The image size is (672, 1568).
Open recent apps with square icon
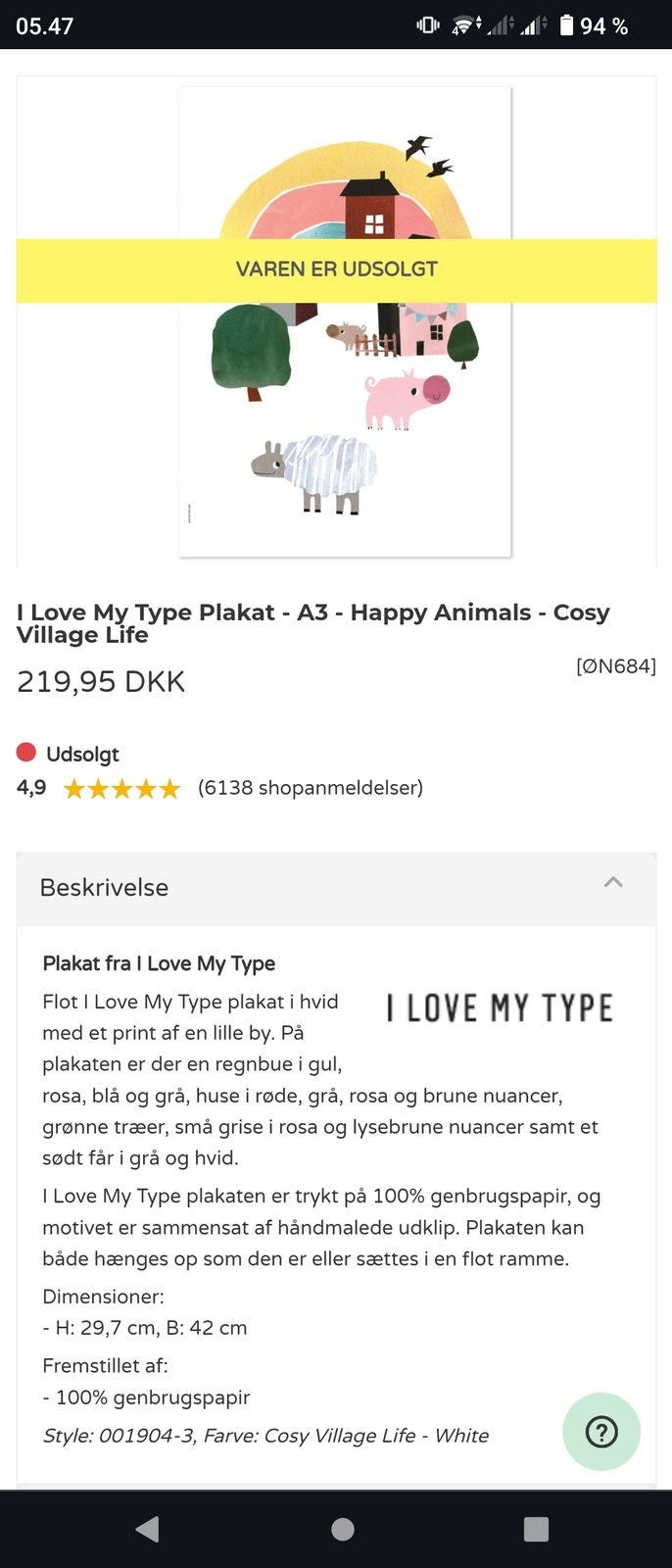(x=536, y=1529)
